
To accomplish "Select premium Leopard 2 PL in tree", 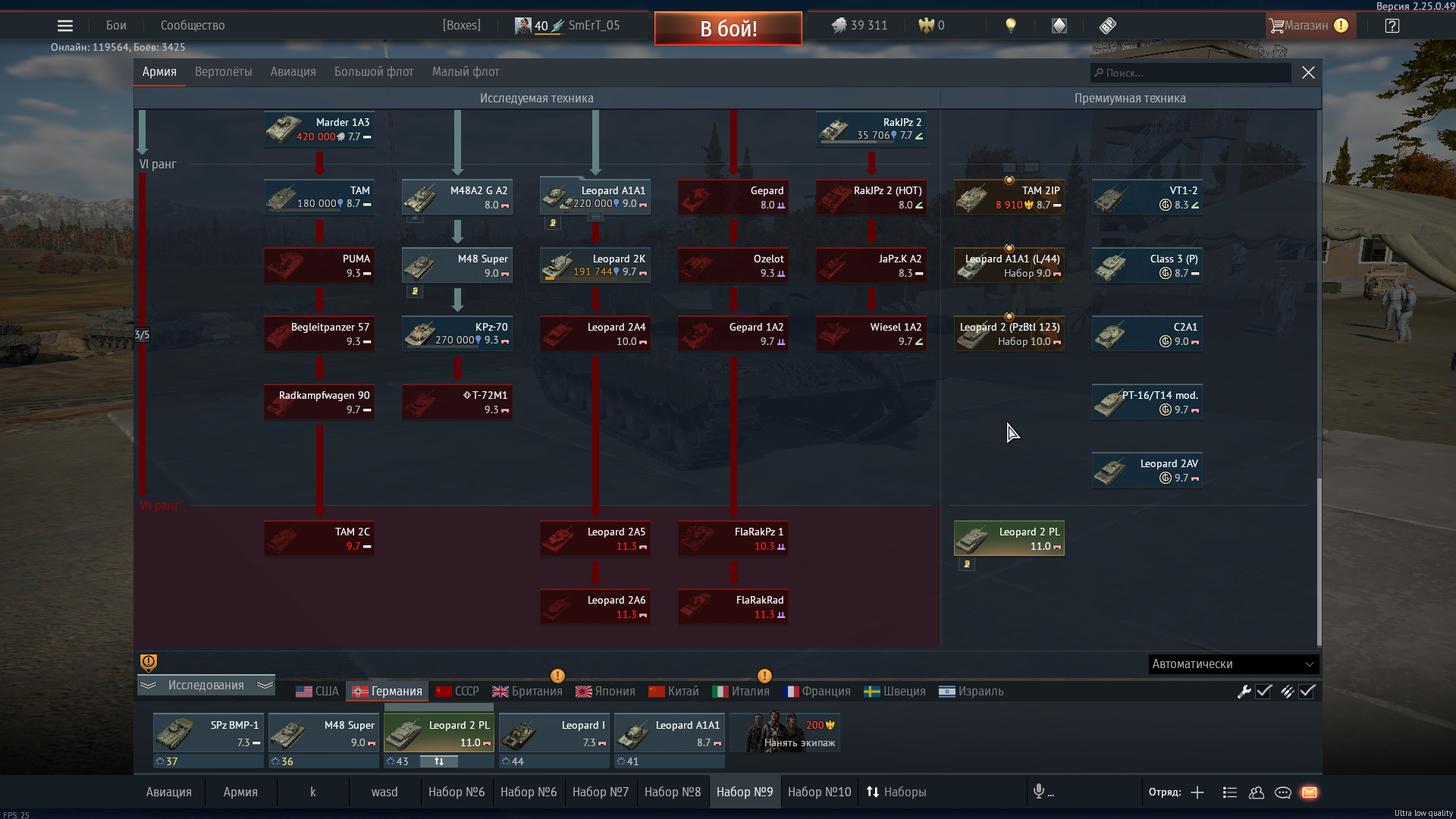I will pyautogui.click(x=1009, y=538).
